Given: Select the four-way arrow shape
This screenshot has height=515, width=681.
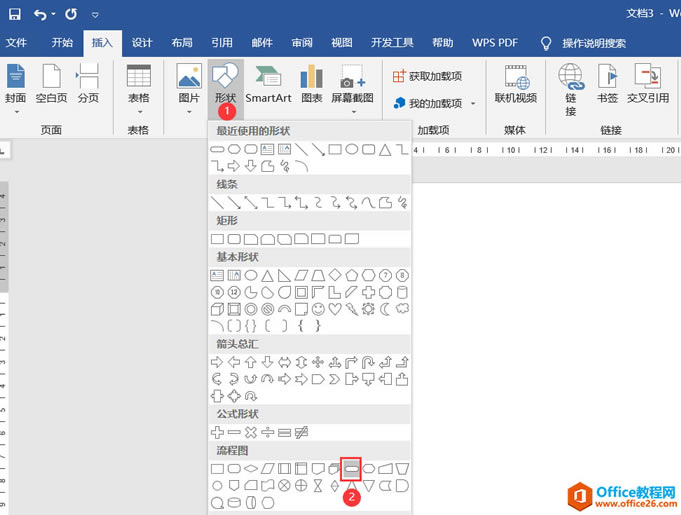Looking at the screenshot, I should 318,362.
